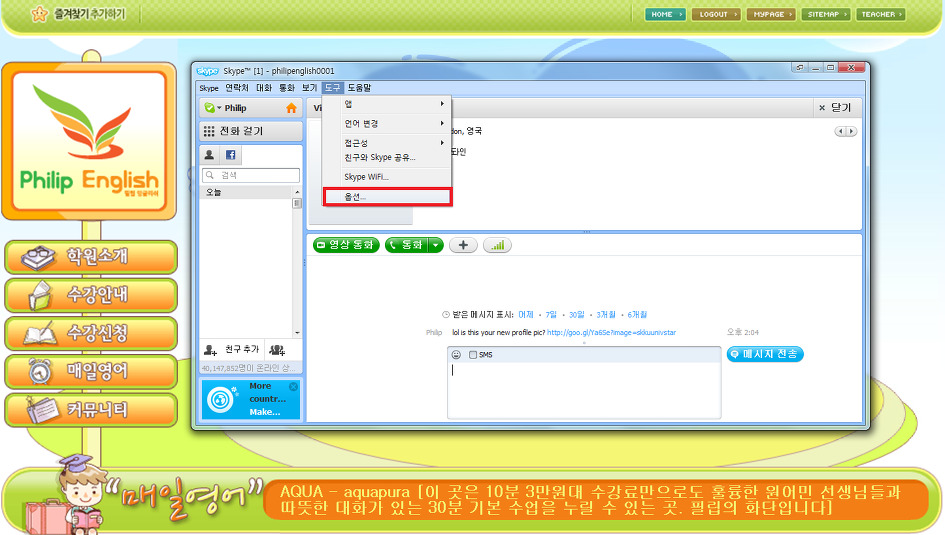The width and height of the screenshot is (945, 535).
Task: Toggle the SMS checkbox
Action: pyautogui.click(x=473, y=355)
